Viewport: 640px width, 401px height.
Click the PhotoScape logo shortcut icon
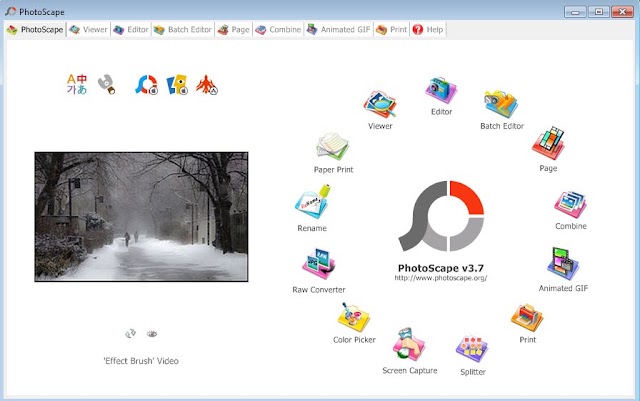pos(147,85)
